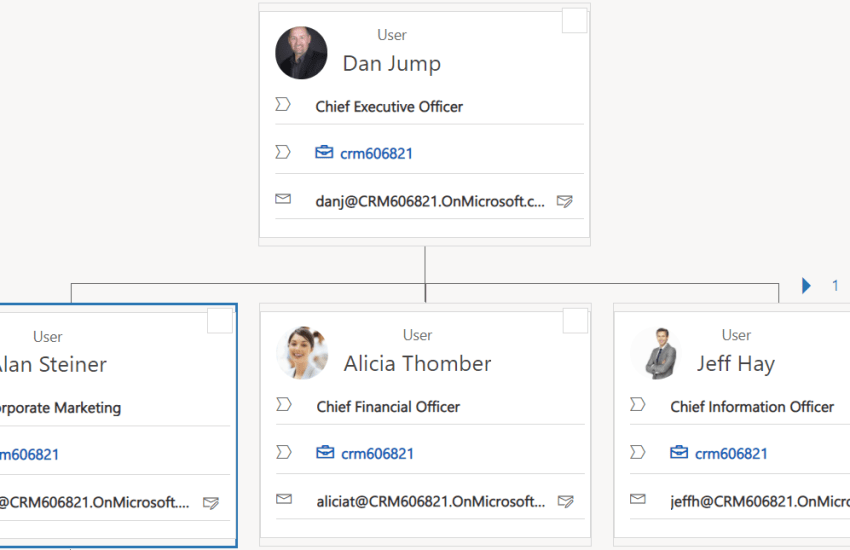Click the briefcase icon on Alicia Thomber's card
Viewport: 850px width, 550px height.
click(325, 453)
